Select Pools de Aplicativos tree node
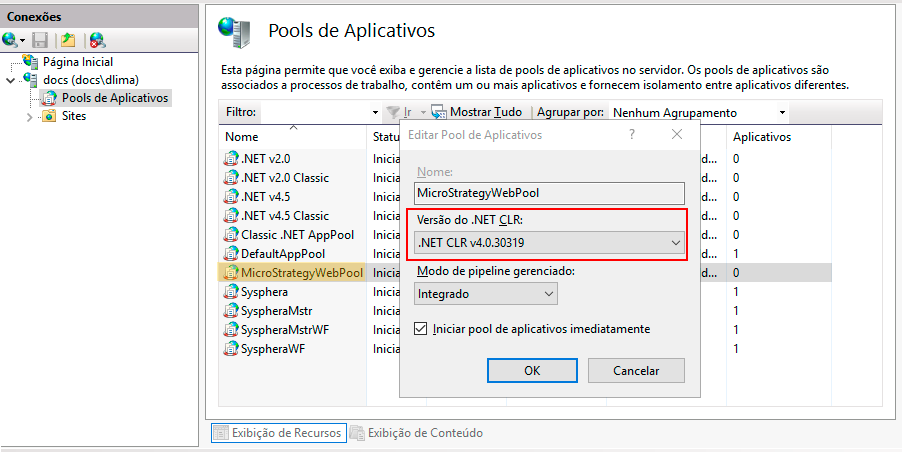 click(x=115, y=98)
